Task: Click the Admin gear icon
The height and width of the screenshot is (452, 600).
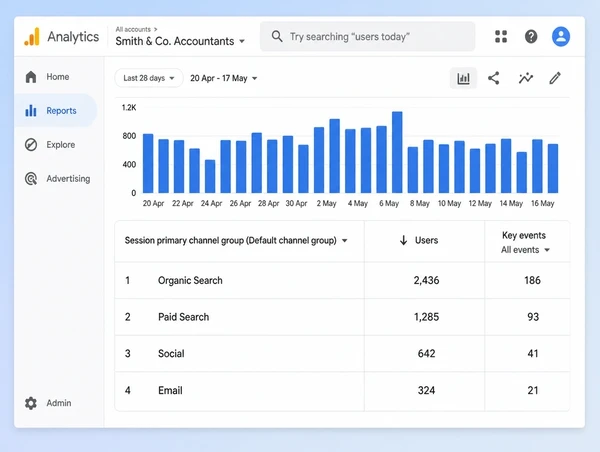Action: click(x=31, y=403)
